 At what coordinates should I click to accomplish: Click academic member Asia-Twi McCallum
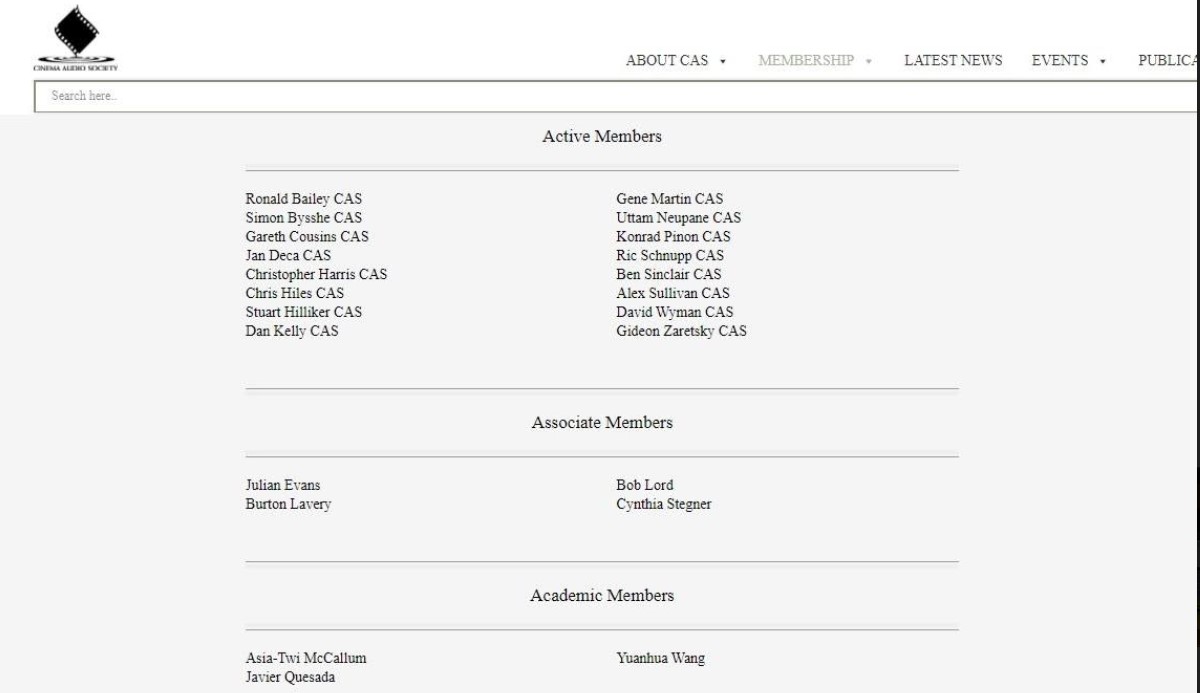[x=306, y=658]
